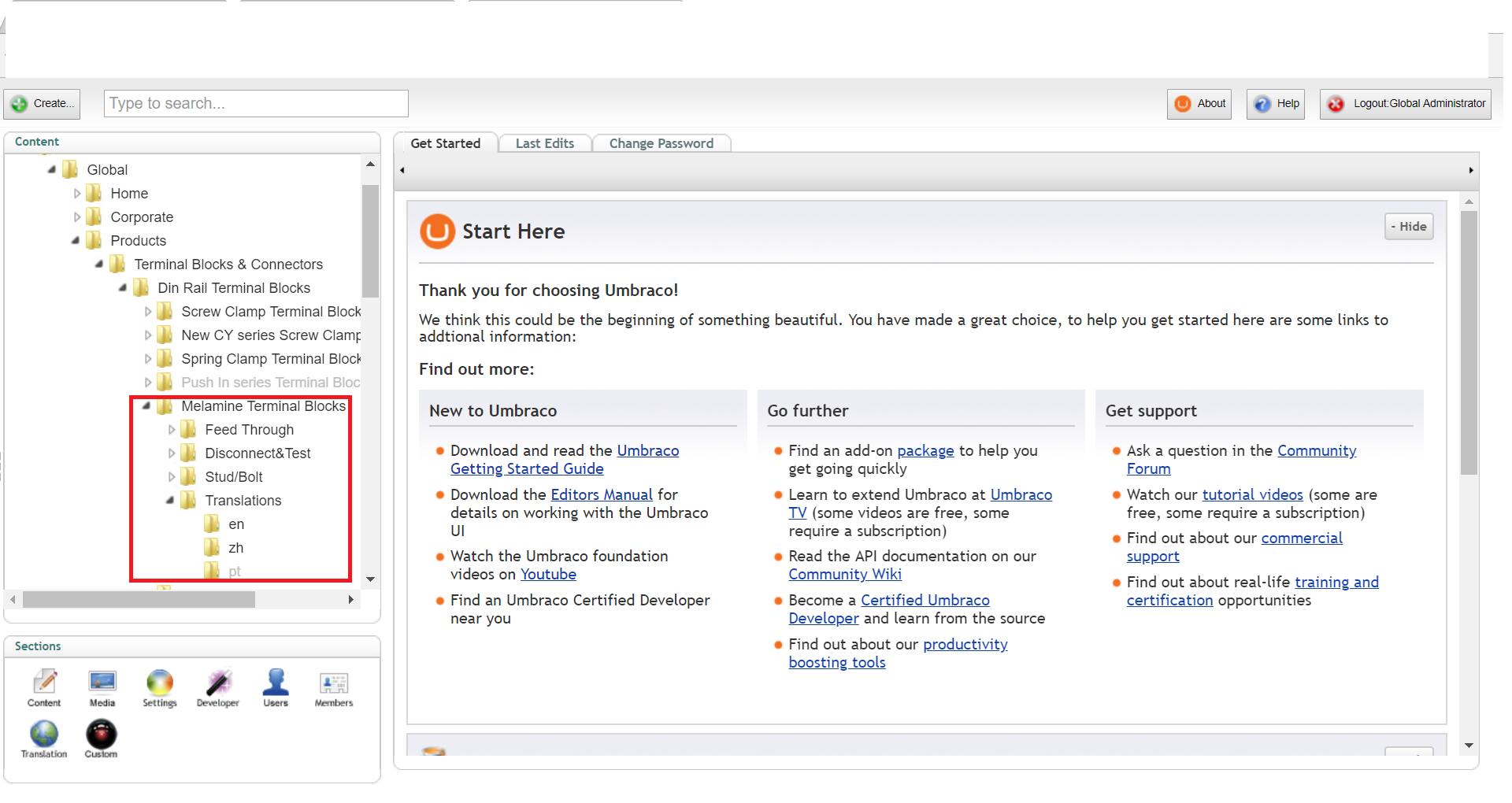Open the Developer section icon
The height and width of the screenshot is (803, 1512).
pos(218,687)
